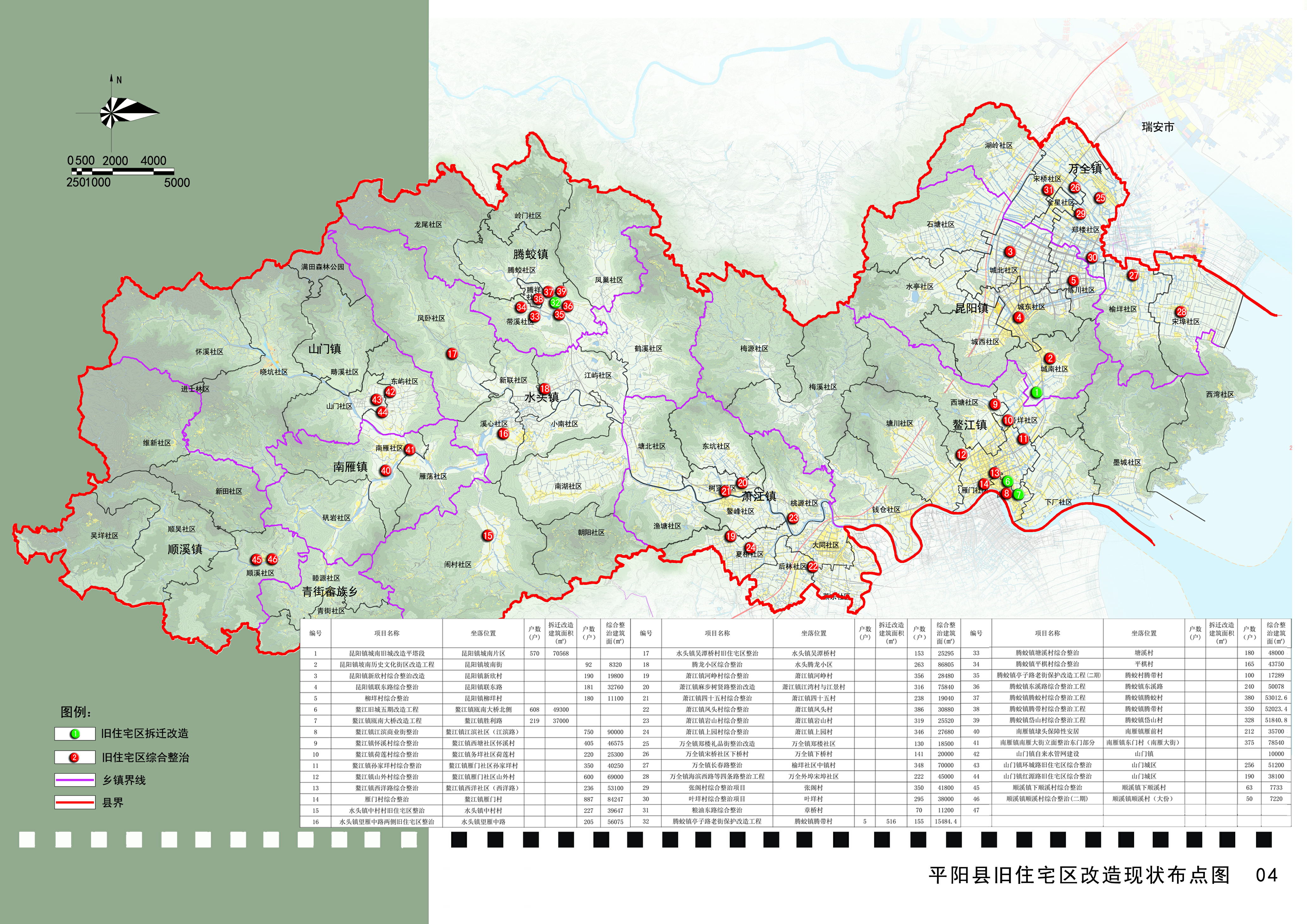Click the value 70568 in the table
The width and height of the screenshot is (1307, 924).
(561, 654)
